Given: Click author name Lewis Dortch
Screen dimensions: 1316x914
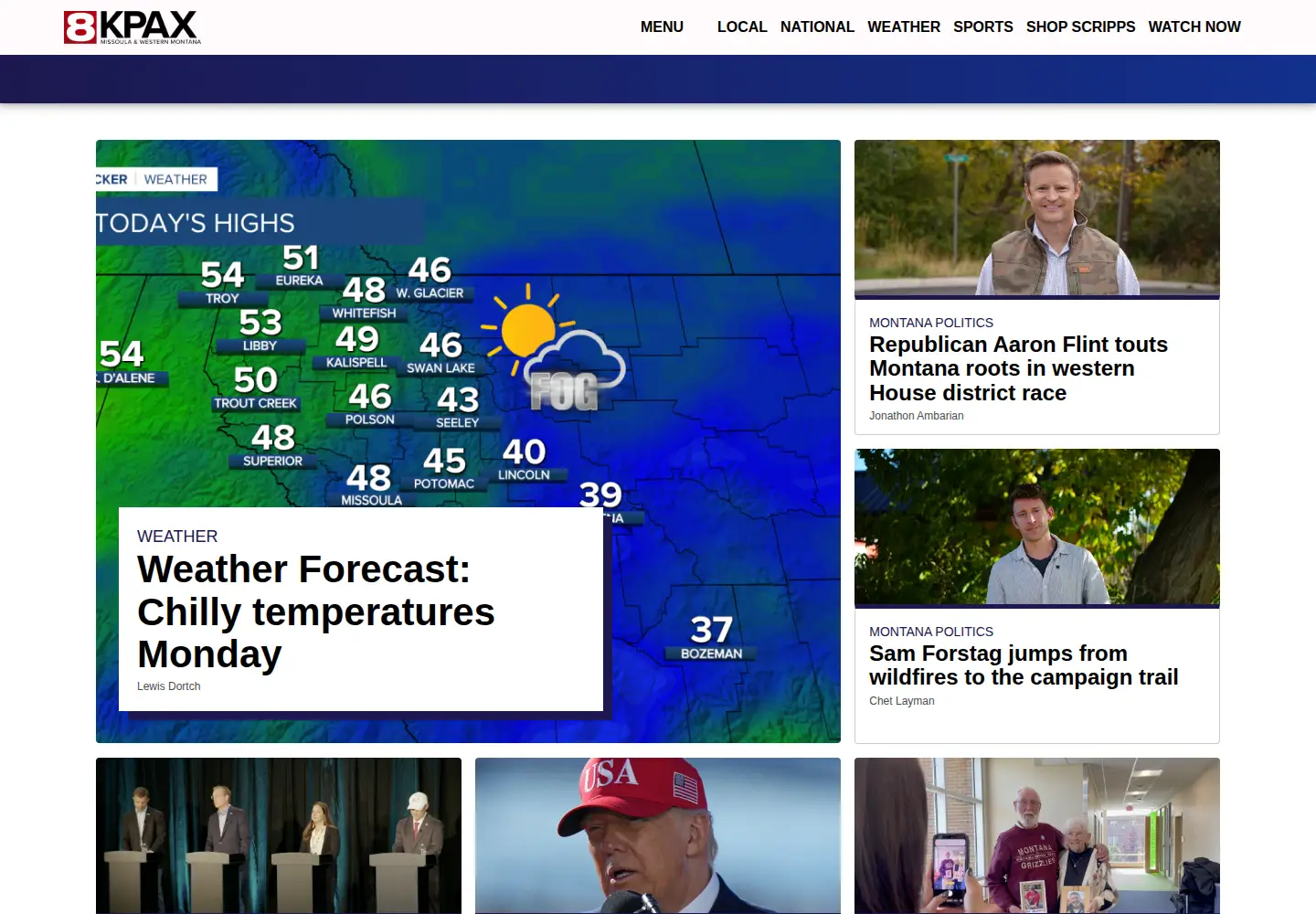Looking at the screenshot, I should pos(169,686).
